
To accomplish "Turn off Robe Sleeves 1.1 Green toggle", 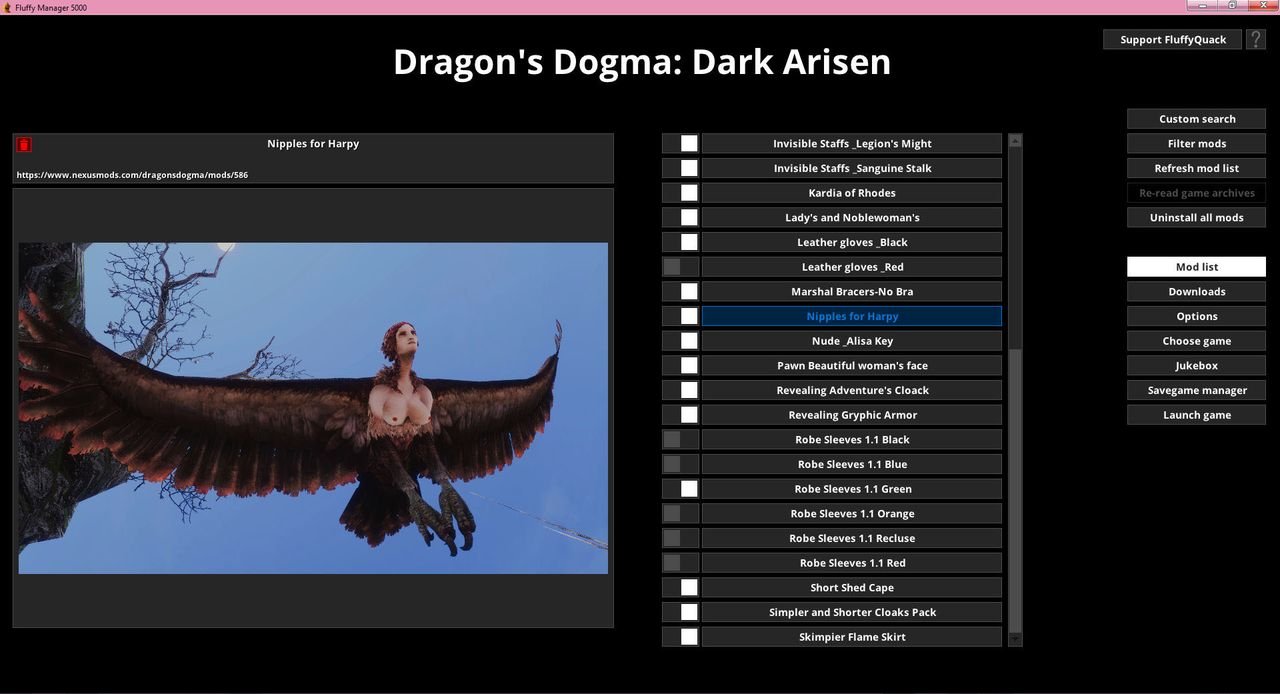I will (x=680, y=489).
